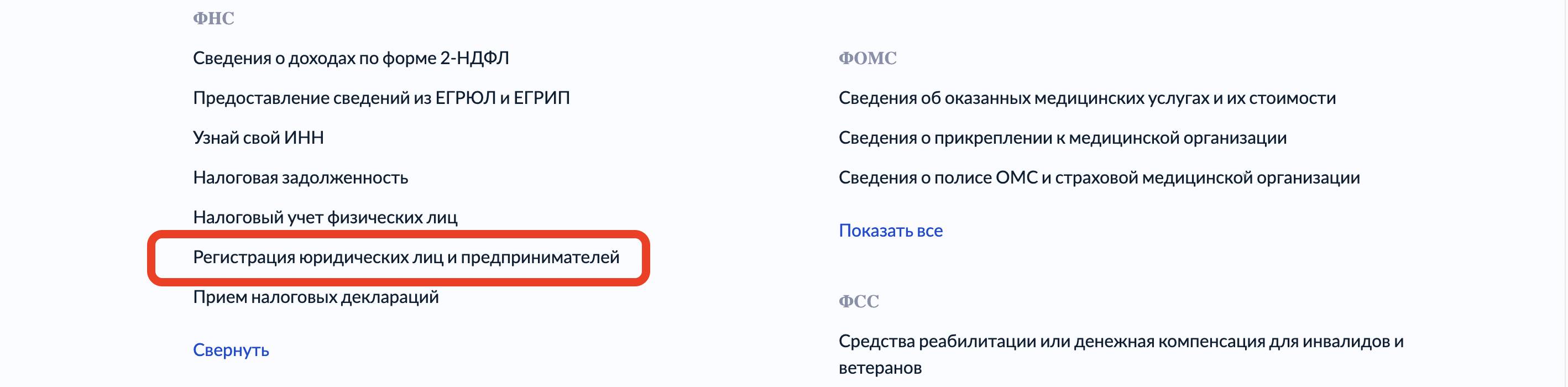Collapse the ФНС list with Свернуть
Screen dimensions: 1568x387
[231, 350]
